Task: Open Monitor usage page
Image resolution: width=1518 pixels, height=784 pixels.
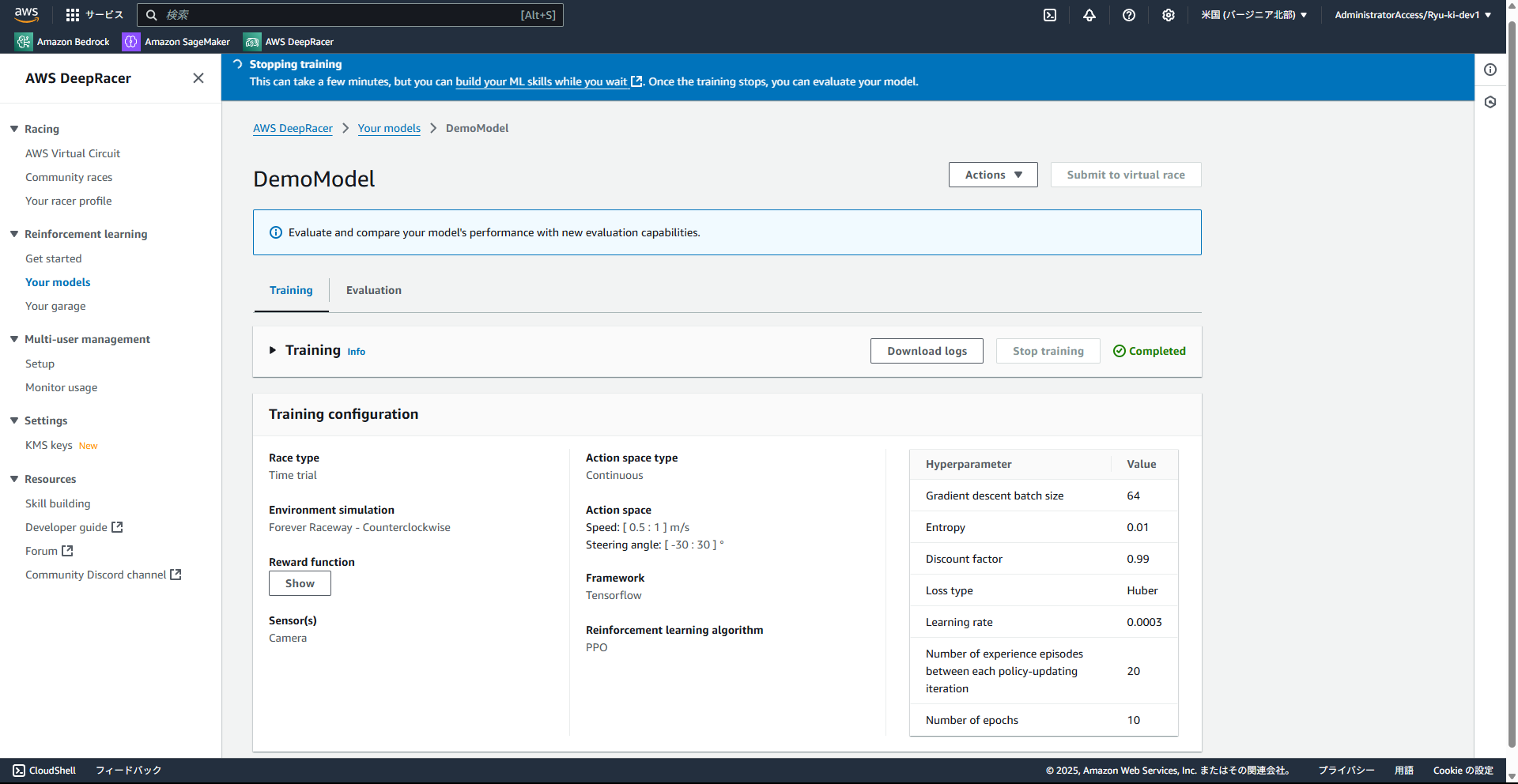Action: click(62, 387)
